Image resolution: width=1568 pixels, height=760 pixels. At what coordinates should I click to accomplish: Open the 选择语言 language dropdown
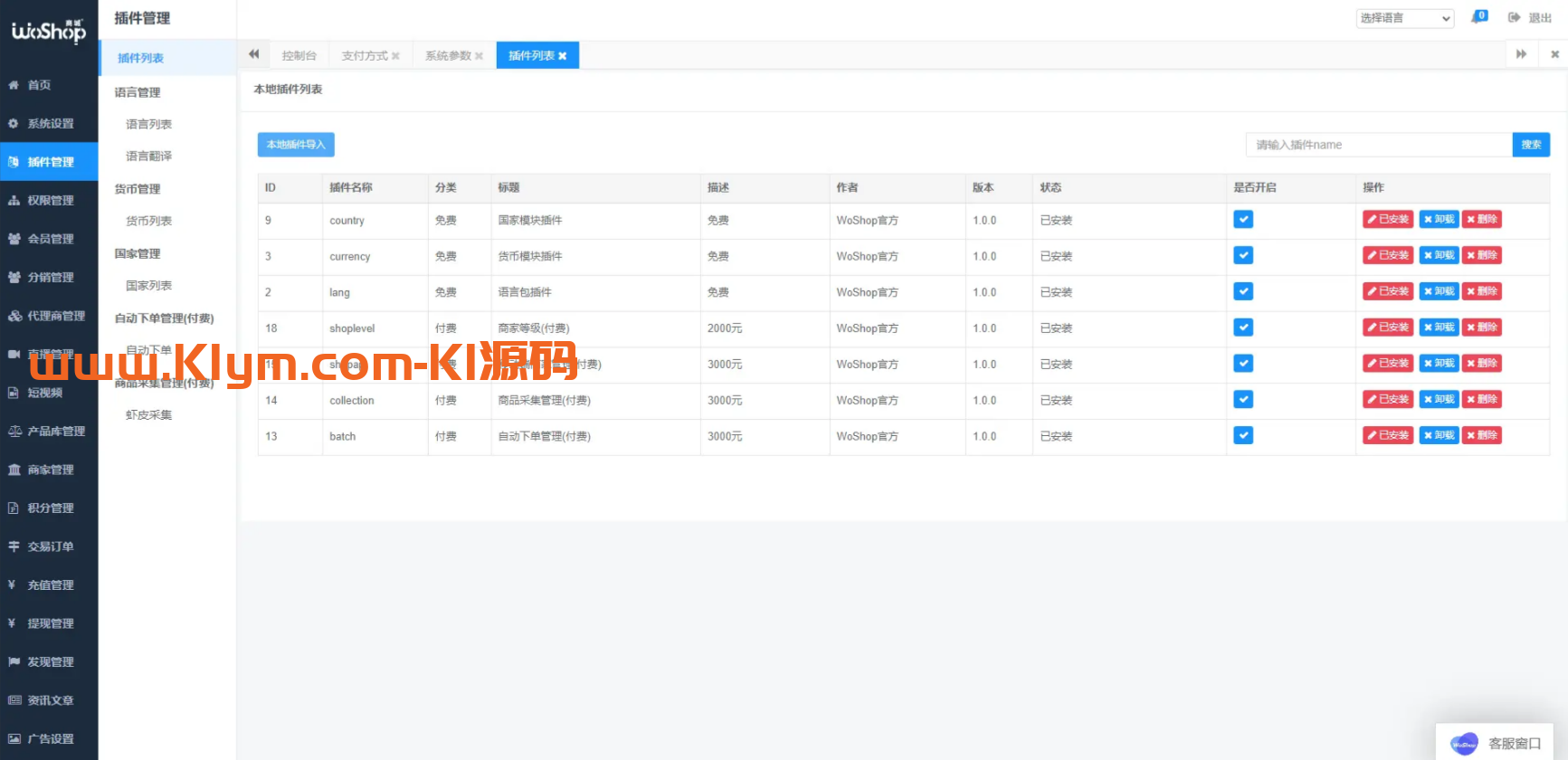point(1404,18)
